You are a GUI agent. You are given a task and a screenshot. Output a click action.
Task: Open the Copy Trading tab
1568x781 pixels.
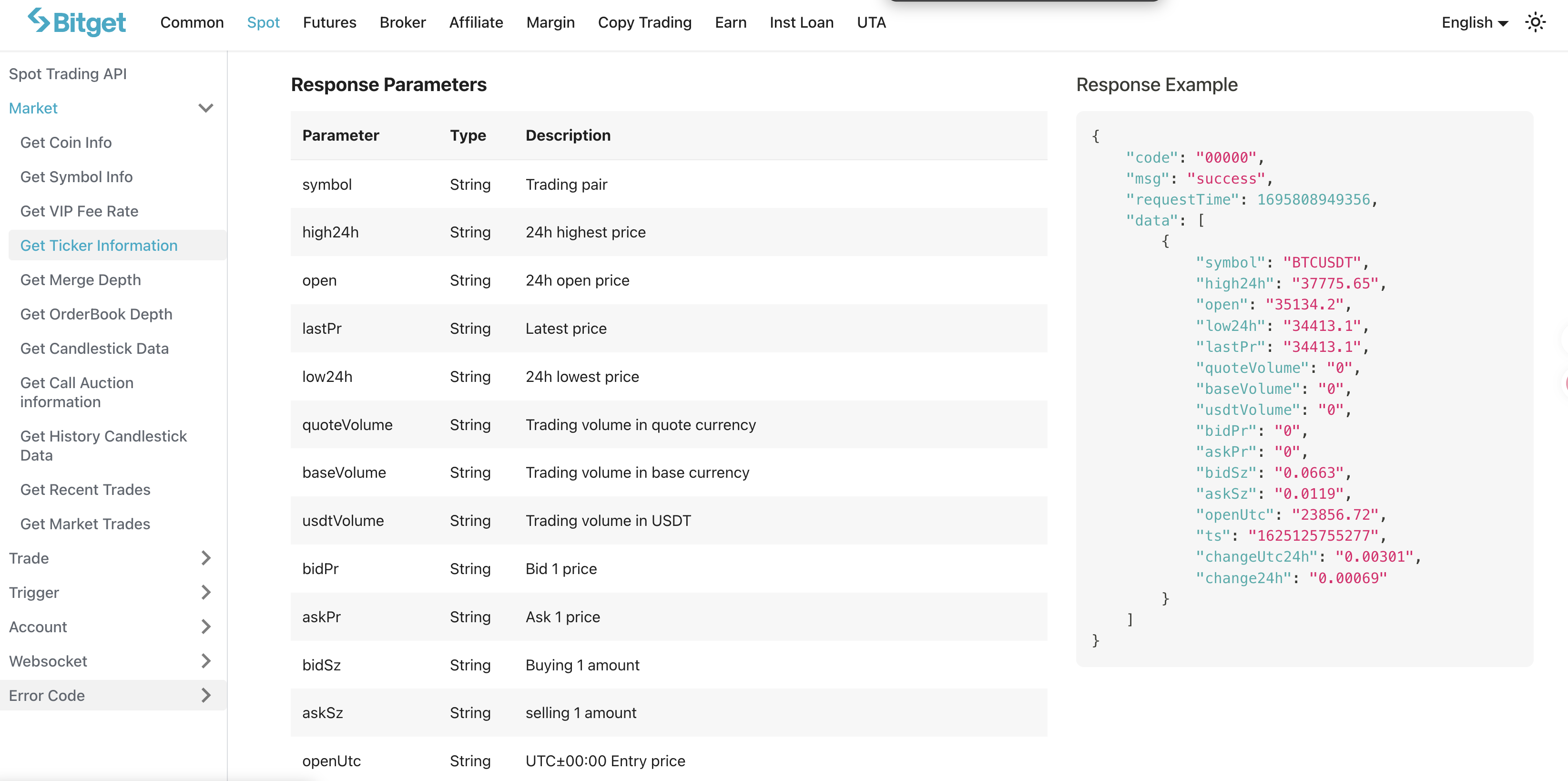[x=644, y=22]
